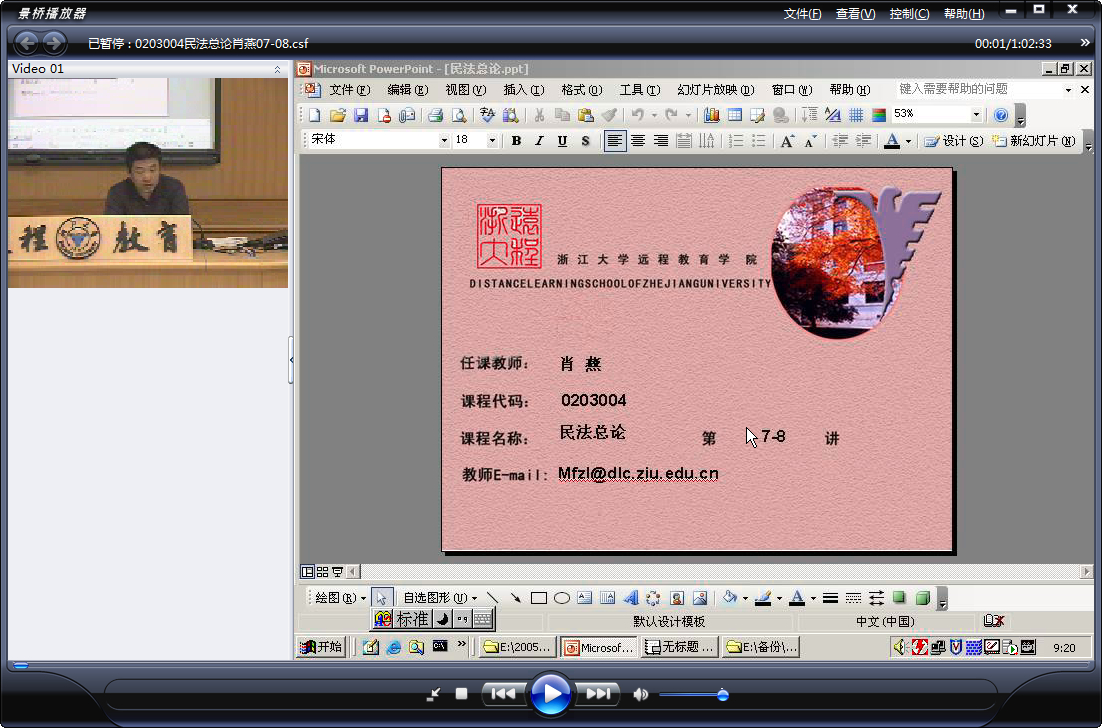Image resolution: width=1102 pixels, height=728 pixels.
Task: Click the Insert Chart icon in PowerPoint
Action: point(712,115)
